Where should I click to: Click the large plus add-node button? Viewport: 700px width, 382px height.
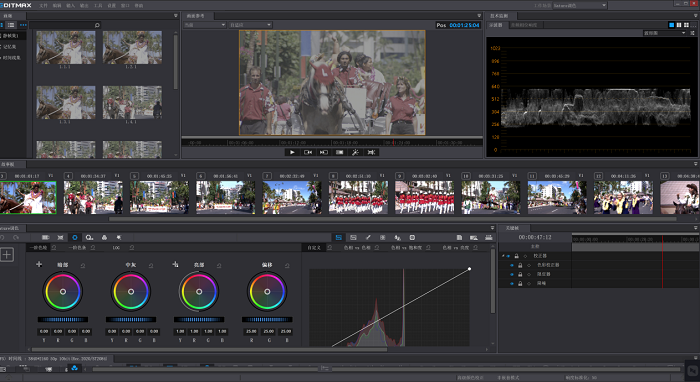pyautogui.click(x=7, y=255)
